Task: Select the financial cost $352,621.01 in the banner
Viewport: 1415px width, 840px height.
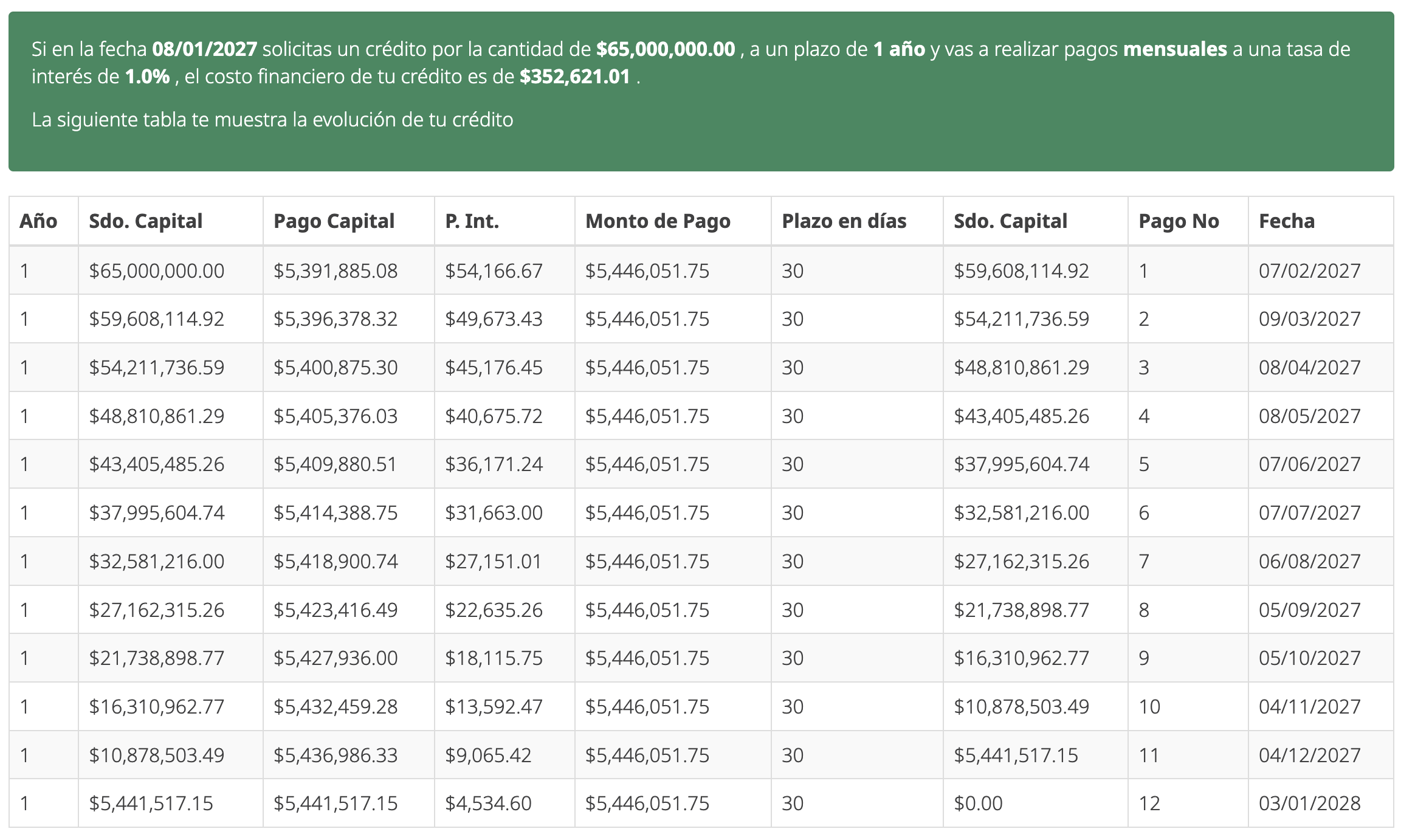Action: [575, 77]
